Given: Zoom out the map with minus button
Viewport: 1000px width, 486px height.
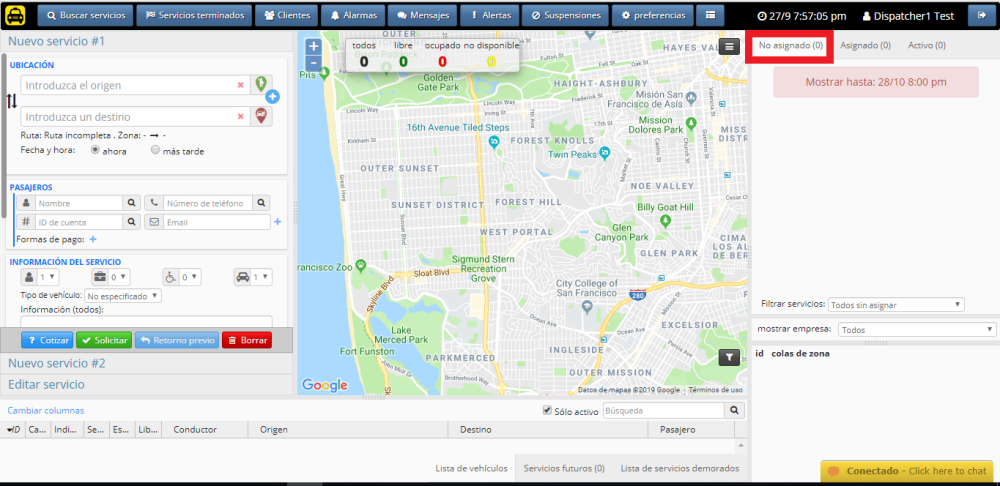Looking at the screenshot, I should [x=313, y=63].
